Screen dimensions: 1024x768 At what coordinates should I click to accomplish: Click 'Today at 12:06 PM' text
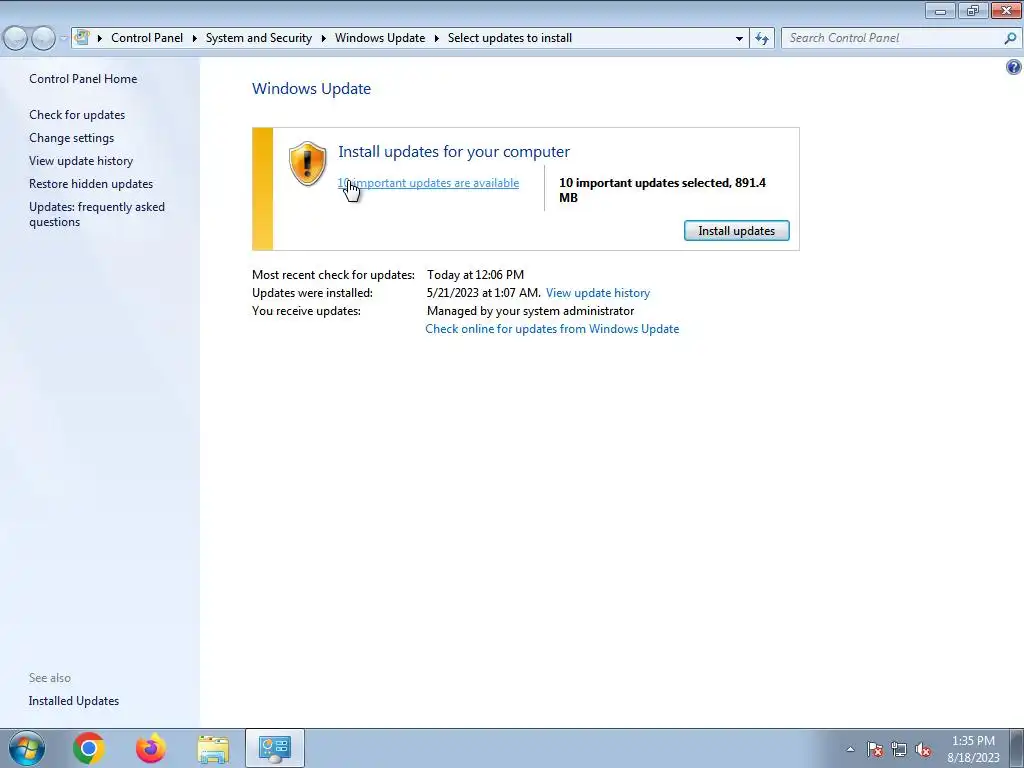pyautogui.click(x=475, y=275)
